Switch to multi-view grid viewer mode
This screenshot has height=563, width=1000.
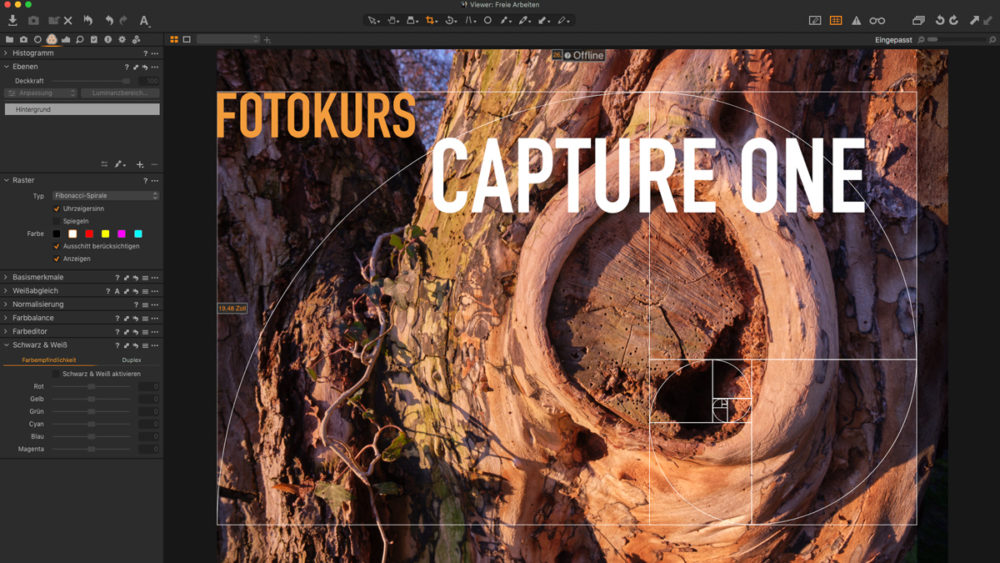(x=174, y=40)
